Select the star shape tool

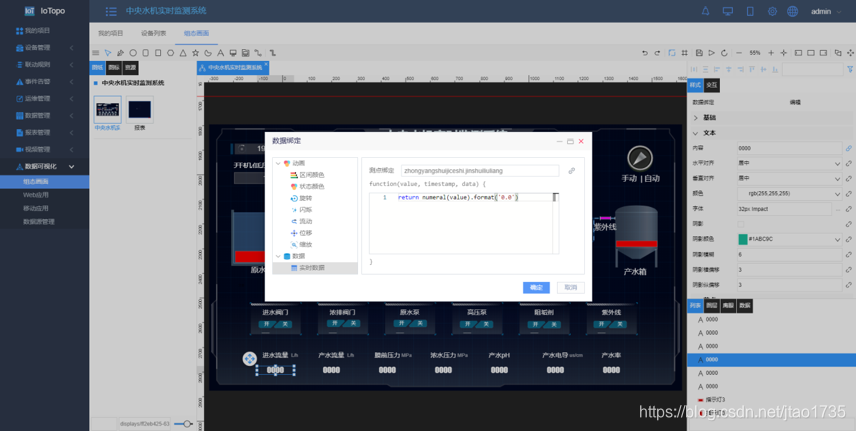195,53
